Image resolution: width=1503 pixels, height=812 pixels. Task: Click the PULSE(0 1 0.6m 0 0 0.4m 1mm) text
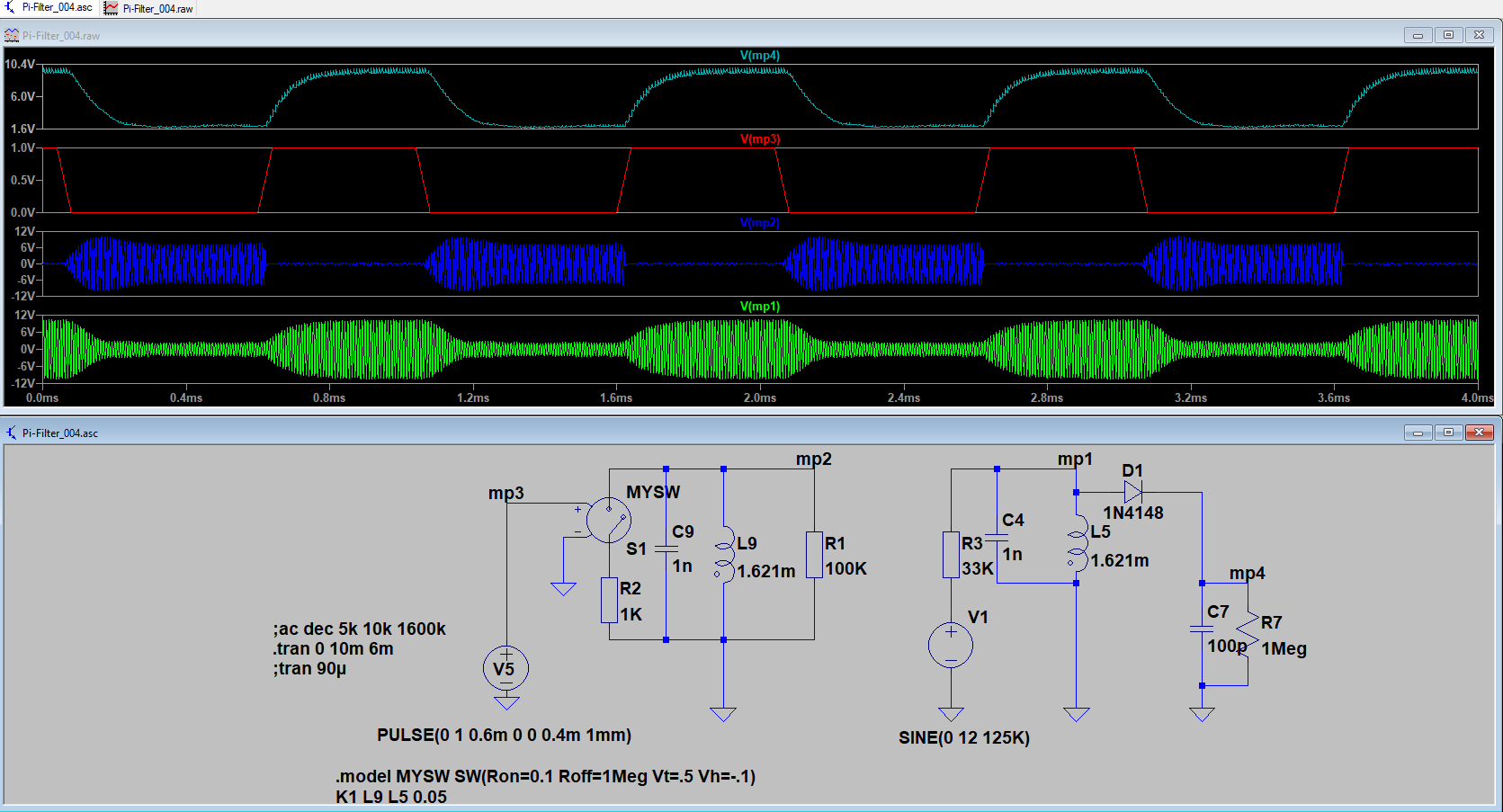(x=504, y=735)
